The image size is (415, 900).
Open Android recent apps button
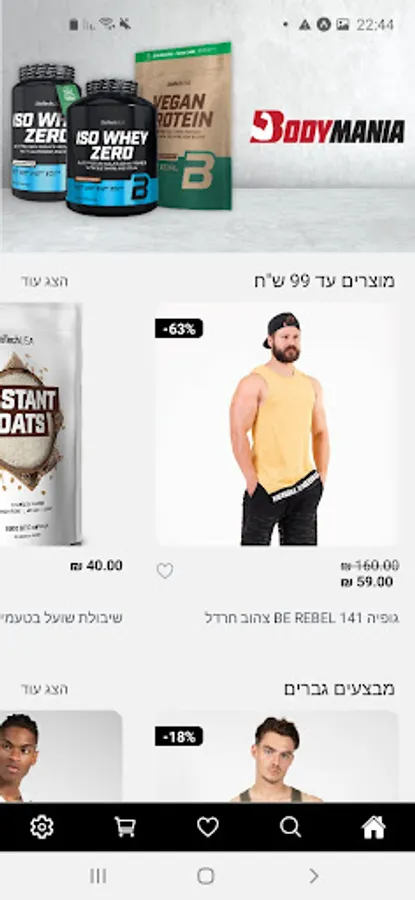(x=98, y=876)
